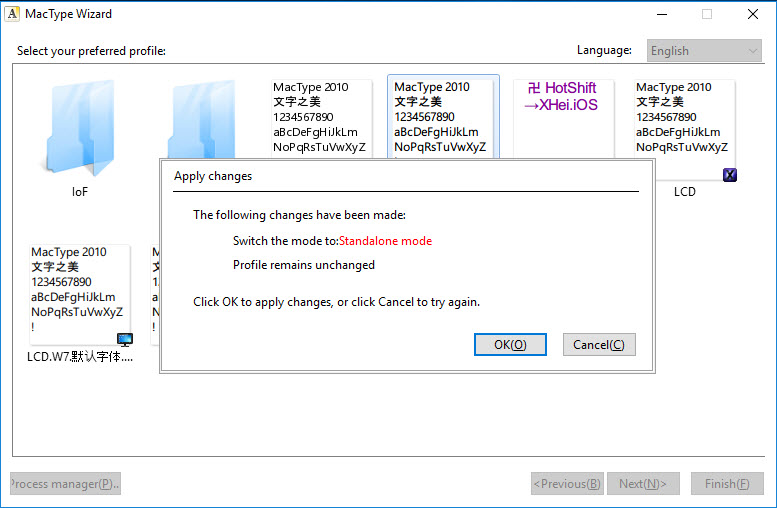777x508 pixels.
Task: Click the Finish button
Action: (727, 483)
